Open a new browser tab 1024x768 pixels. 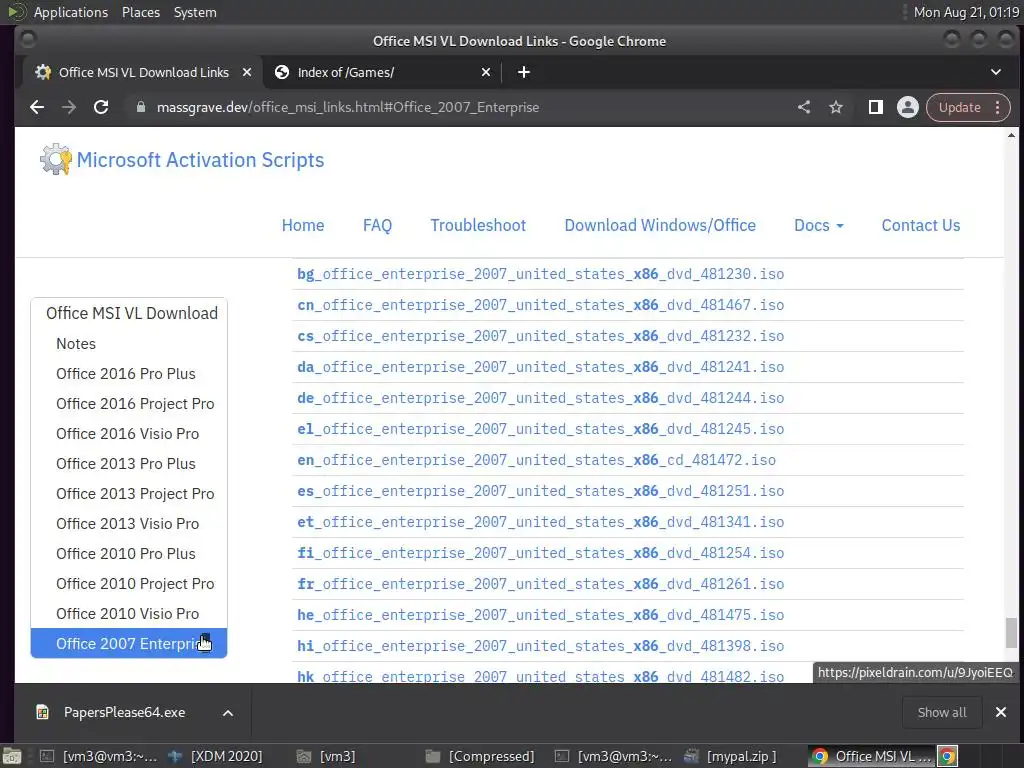(523, 72)
